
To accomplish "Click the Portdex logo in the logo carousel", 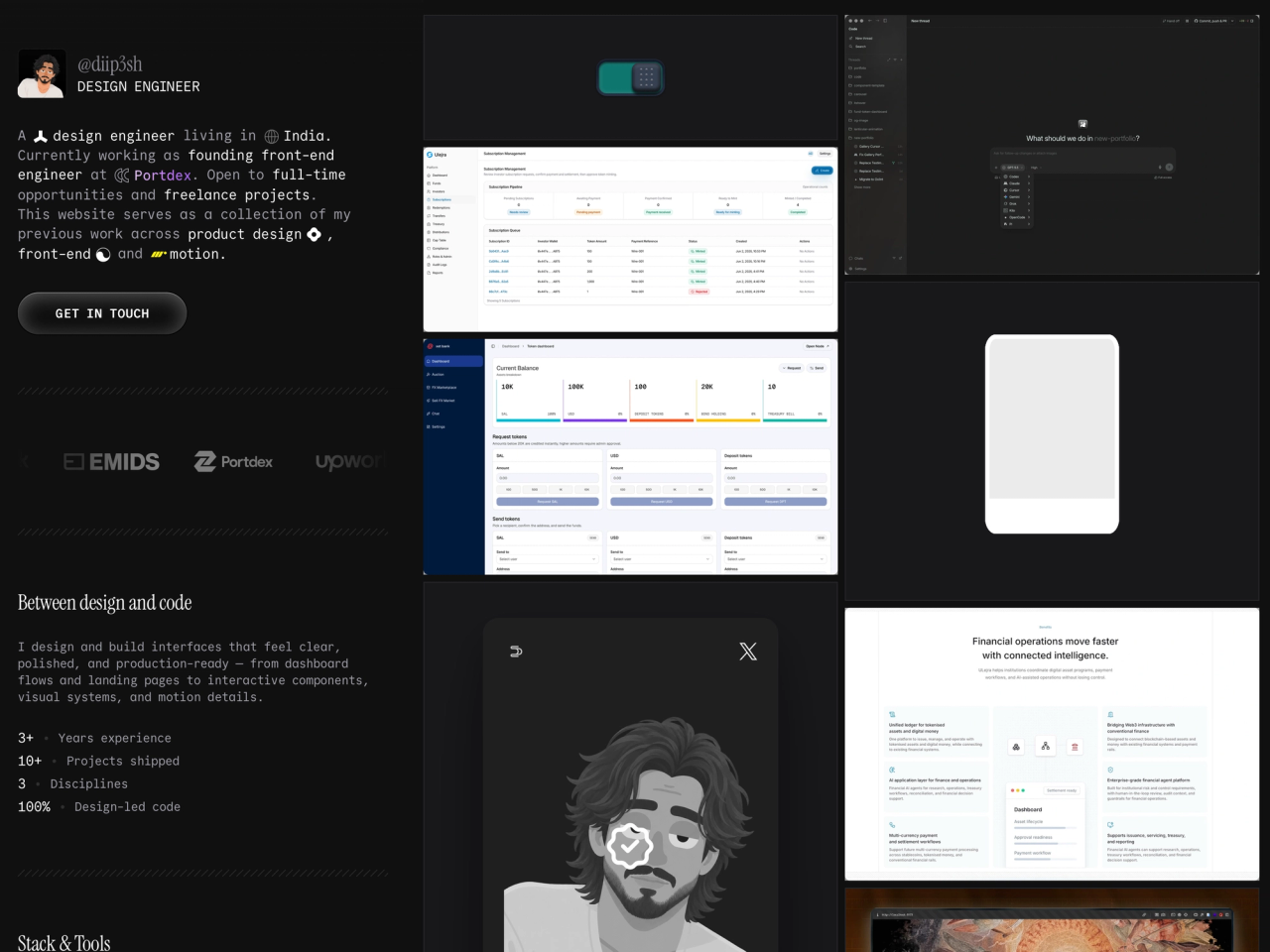I will 233,462.
